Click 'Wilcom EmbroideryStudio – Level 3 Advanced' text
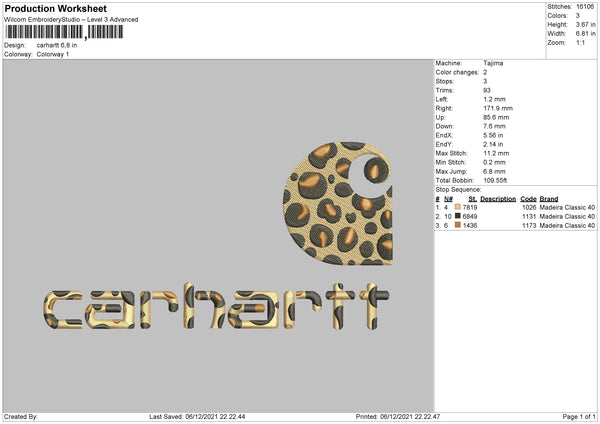 [x=71, y=20]
